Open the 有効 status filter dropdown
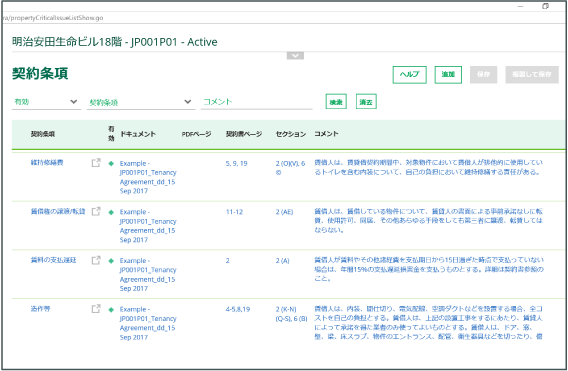Viewport: 568px width, 371px height. pos(46,102)
